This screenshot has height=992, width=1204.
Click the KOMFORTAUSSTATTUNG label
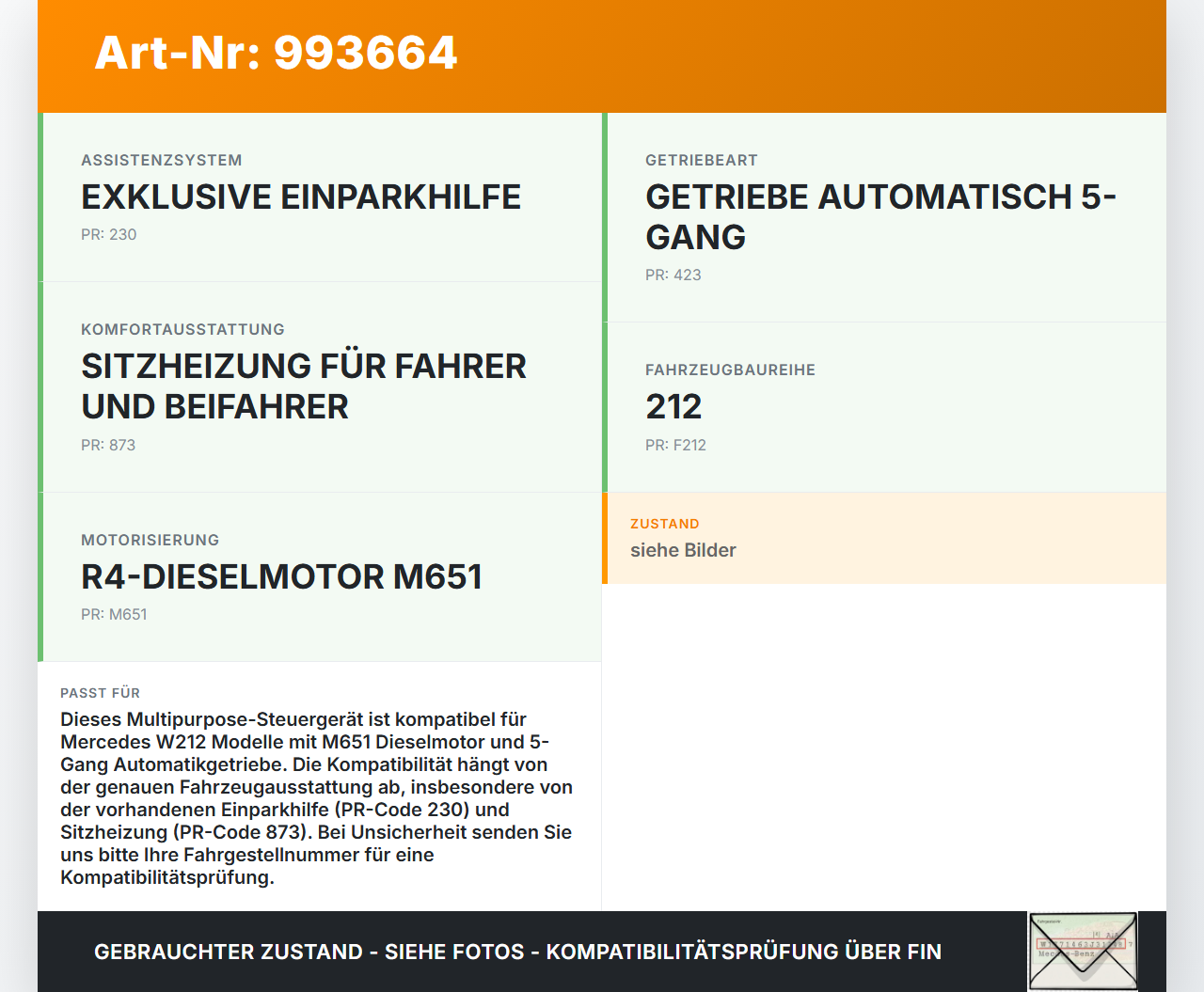(x=182, y=329)
